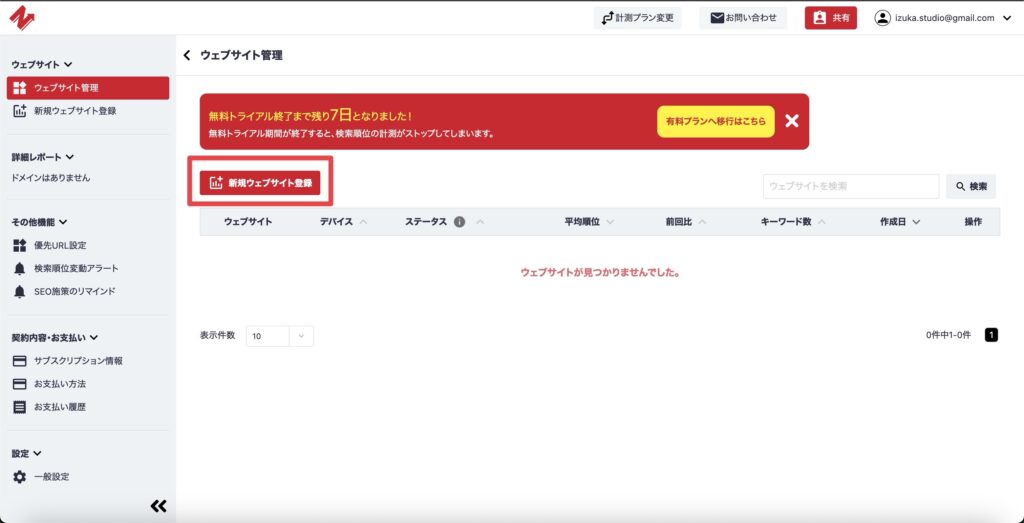Click the back arrow beside ウェブサイト管理
This screenshot has width=1024, height=523.
point(187,55)
